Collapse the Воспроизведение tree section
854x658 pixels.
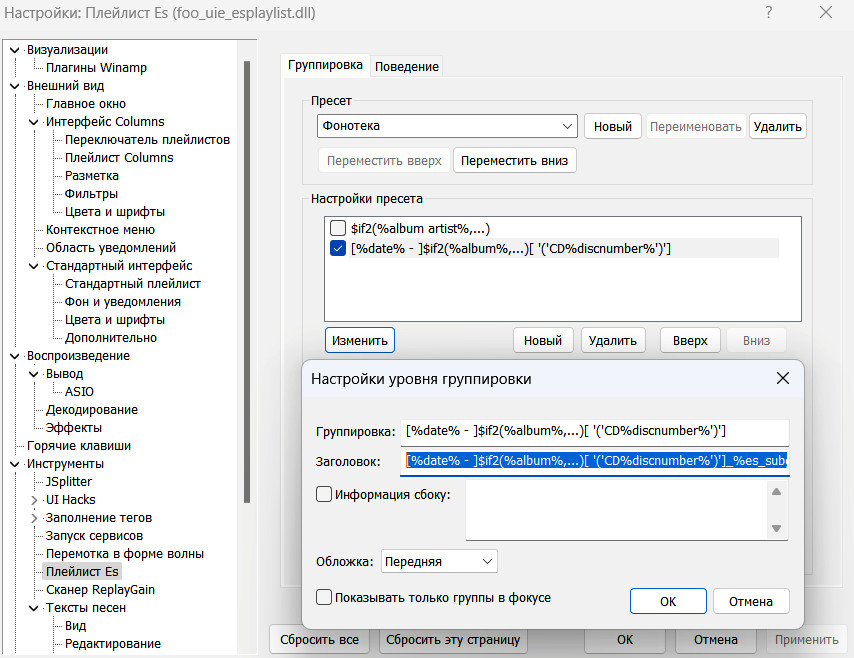tap(15, 356)
